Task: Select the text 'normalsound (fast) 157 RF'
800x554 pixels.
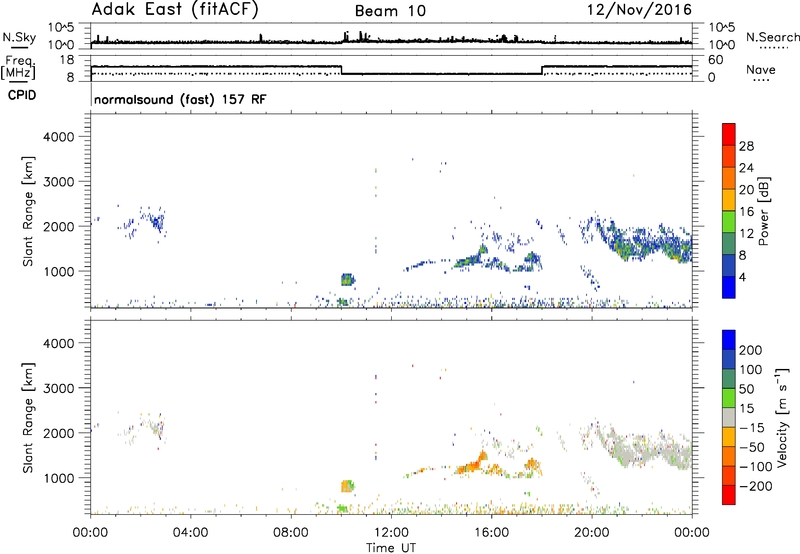Action: [180, 99]
